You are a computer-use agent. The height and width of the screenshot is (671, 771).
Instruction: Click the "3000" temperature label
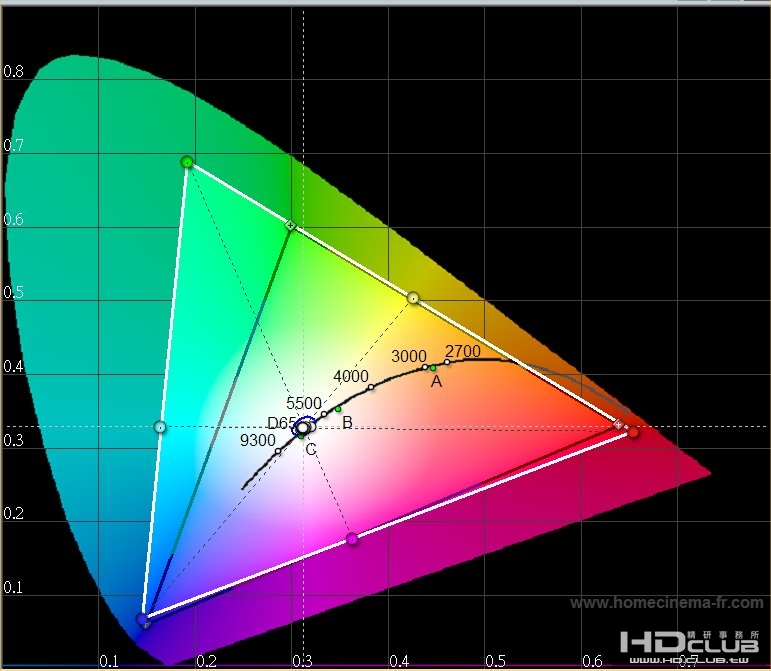(x=409, y=356)
